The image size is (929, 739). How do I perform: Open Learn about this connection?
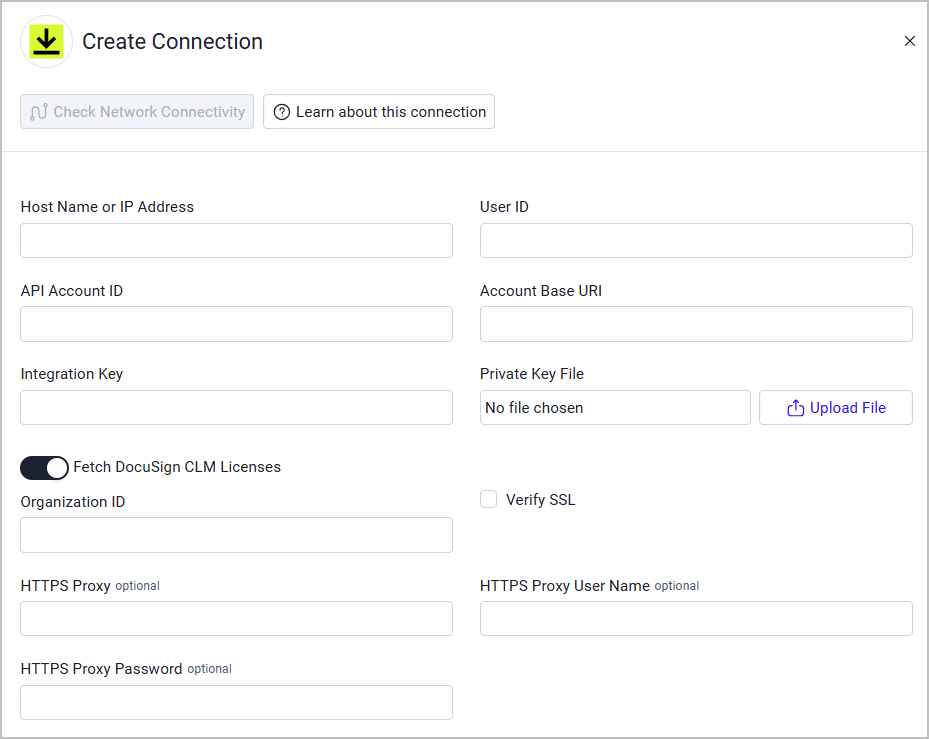tap(379, 111)
